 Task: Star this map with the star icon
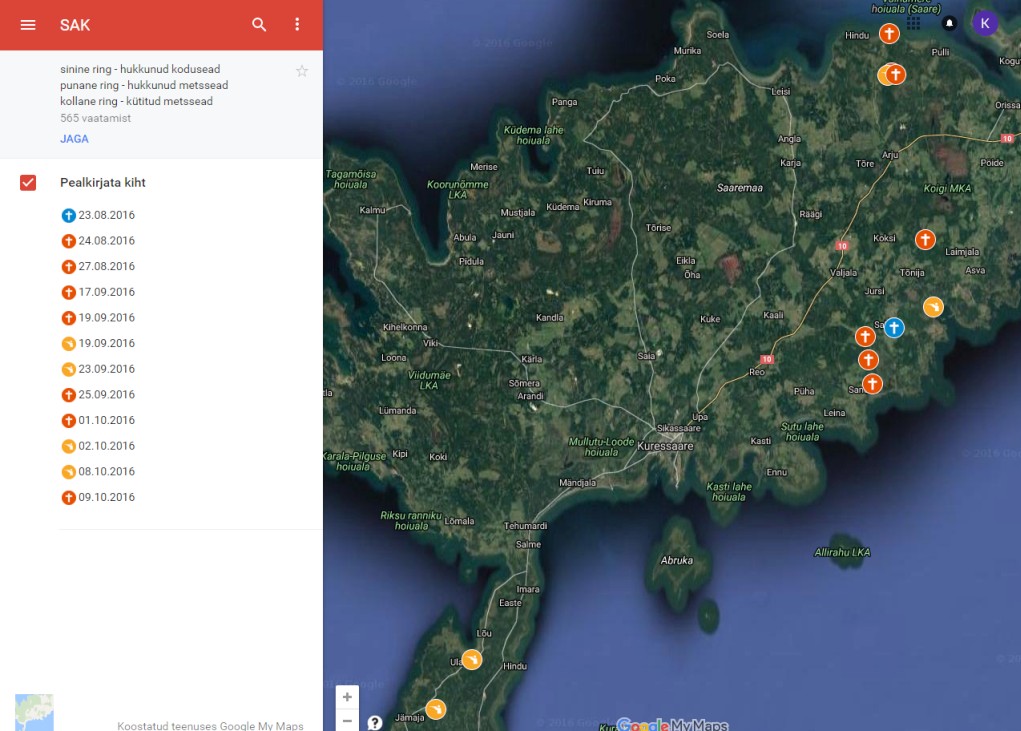pos(302,71)
